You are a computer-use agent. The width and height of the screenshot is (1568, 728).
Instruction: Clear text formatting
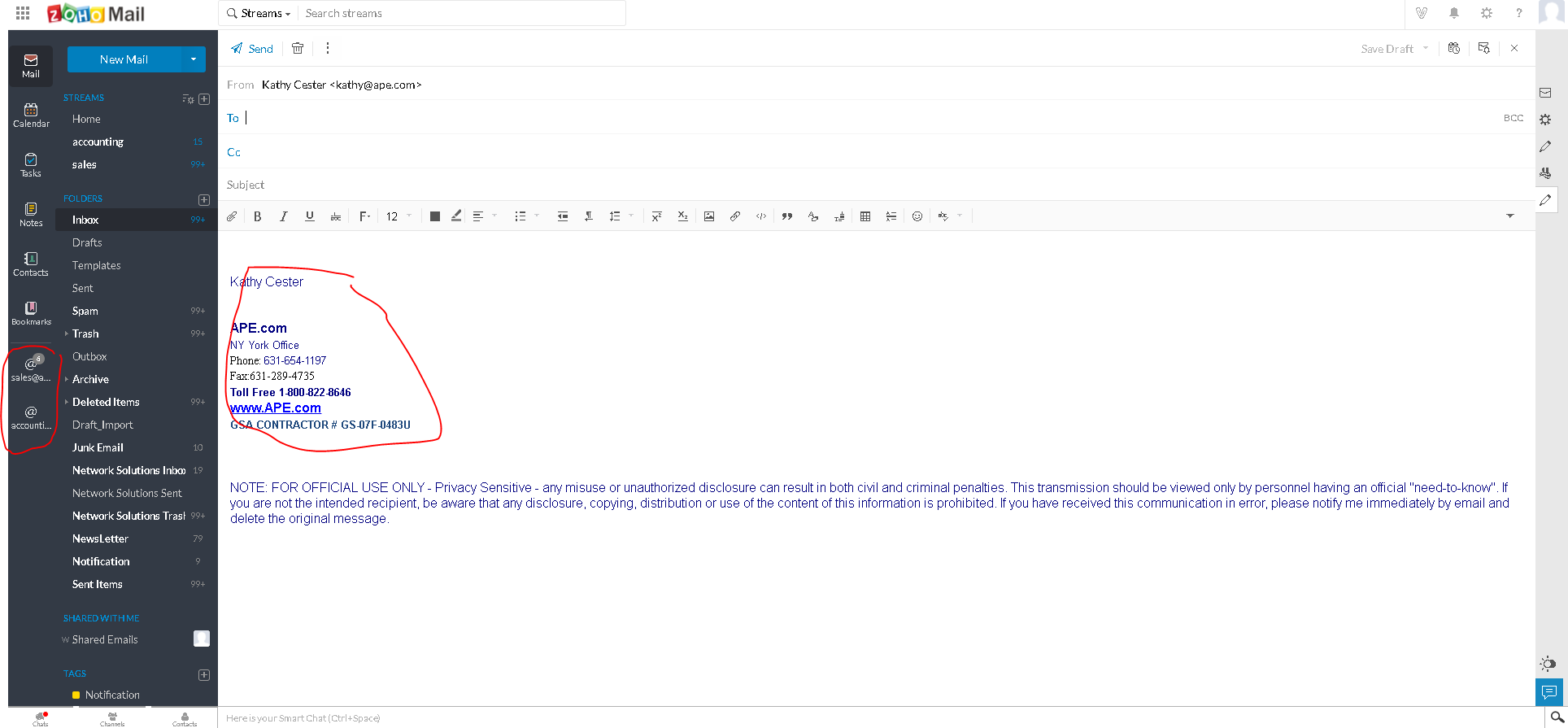click(x=813, y=216)
